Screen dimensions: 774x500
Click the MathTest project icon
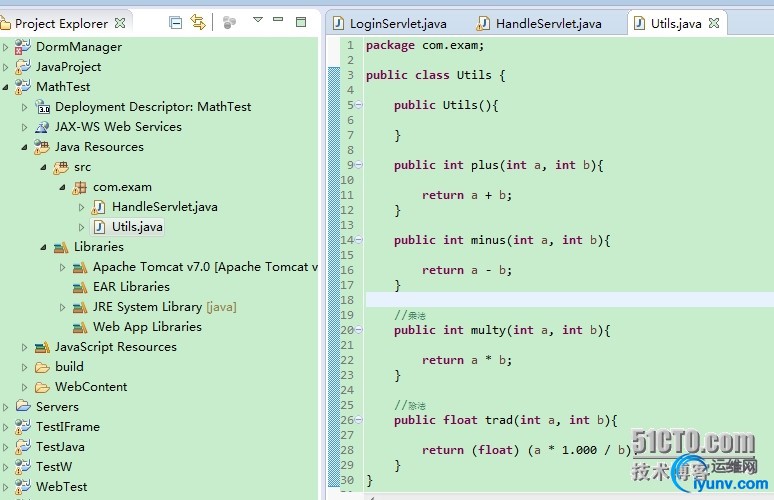[22, 87]
